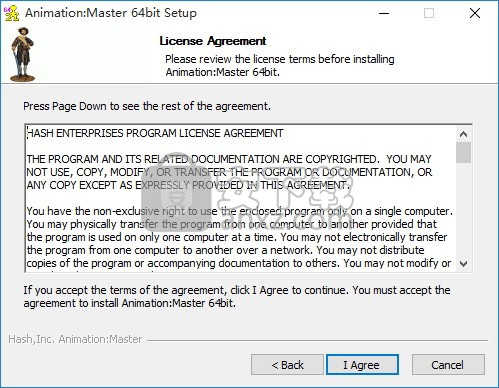Accept the license with I Agree
The image size is (499, 388).
point(362,365)
